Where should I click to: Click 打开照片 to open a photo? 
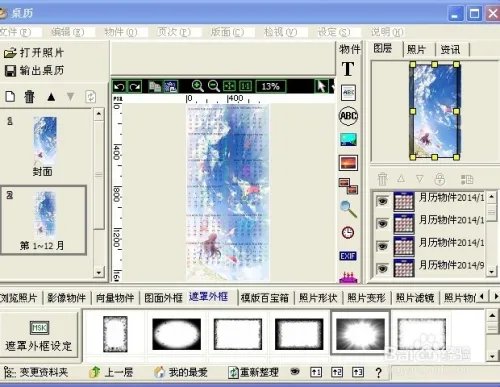[34, 52]
